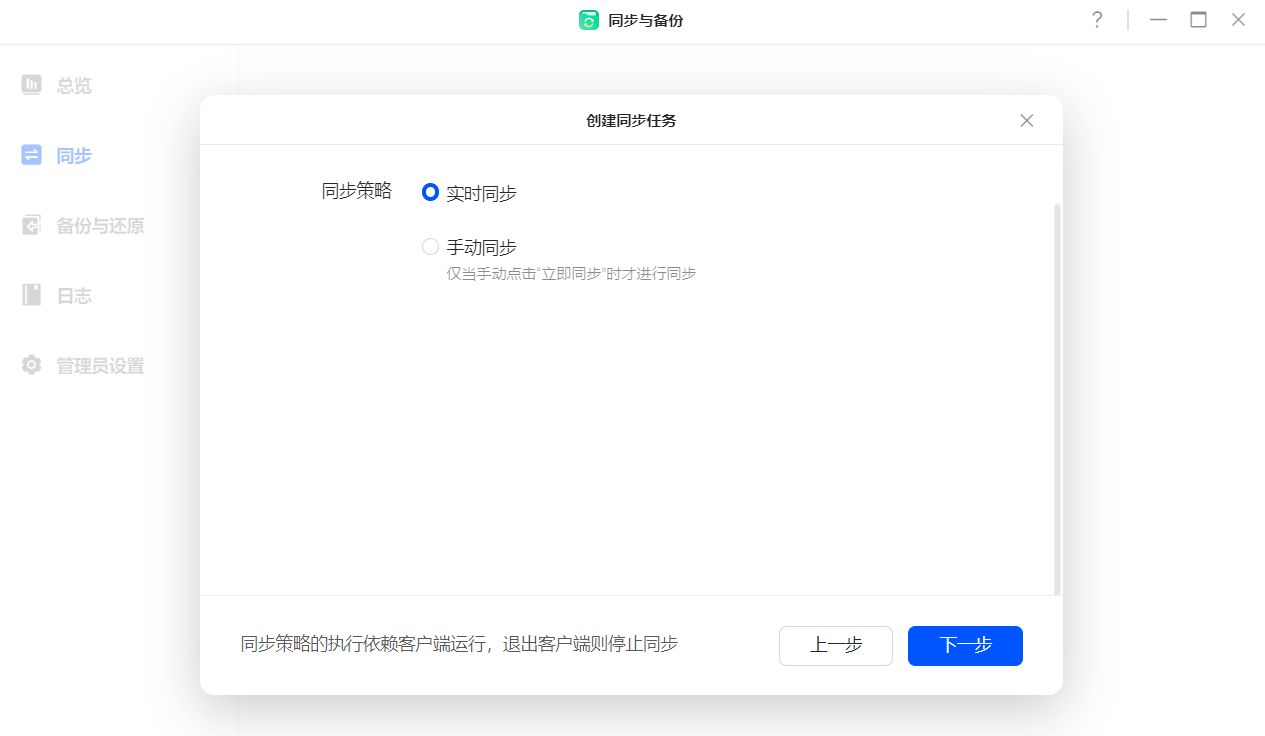Click the 同步 arrows icon in sidebar
Screen dimensions: 1265x736
(x=31, y=154)
